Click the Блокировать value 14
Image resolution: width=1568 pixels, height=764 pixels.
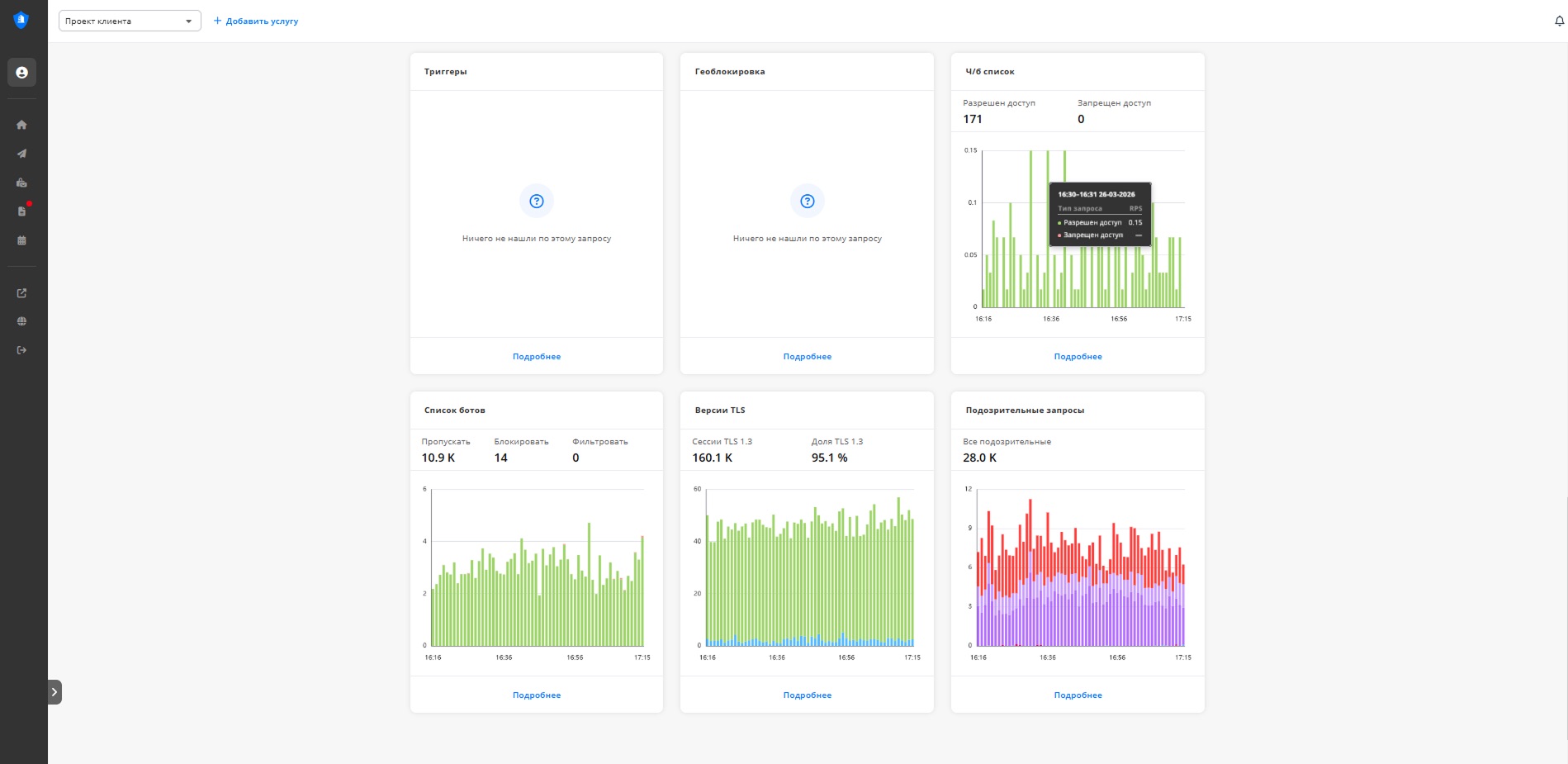tap(501, 458)
